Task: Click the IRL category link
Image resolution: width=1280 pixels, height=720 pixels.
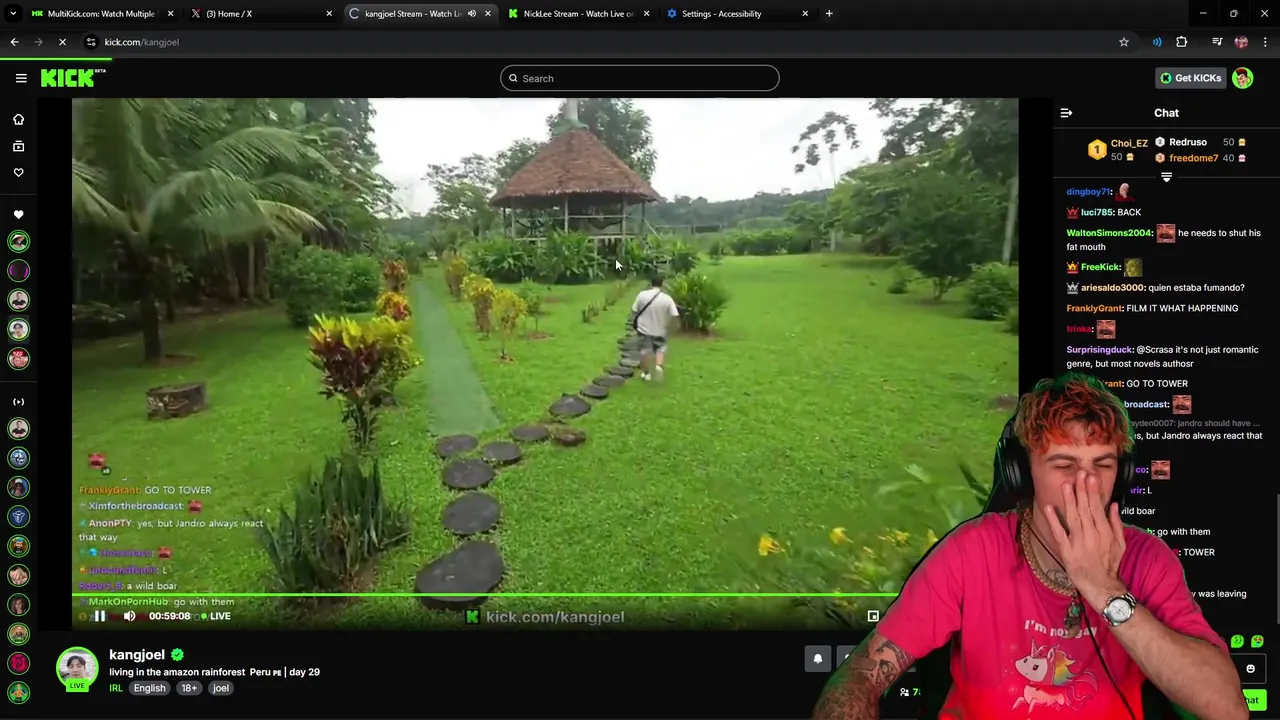Action: pyautogui.click(x=116, y=688)
